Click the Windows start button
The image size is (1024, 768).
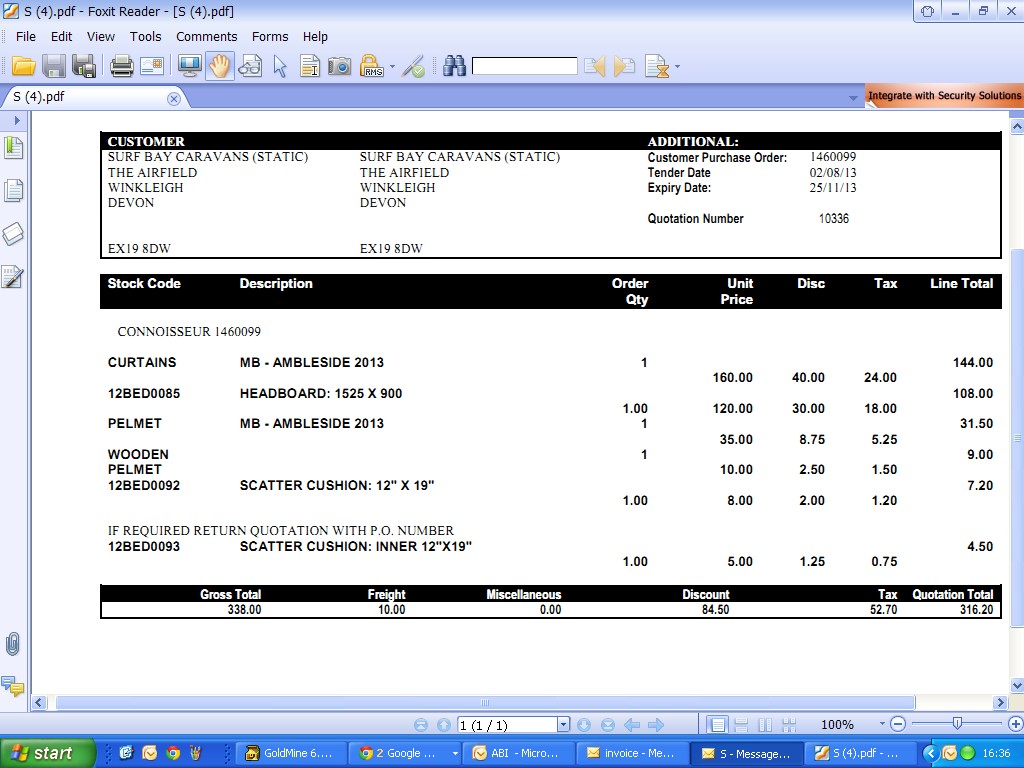48,753
